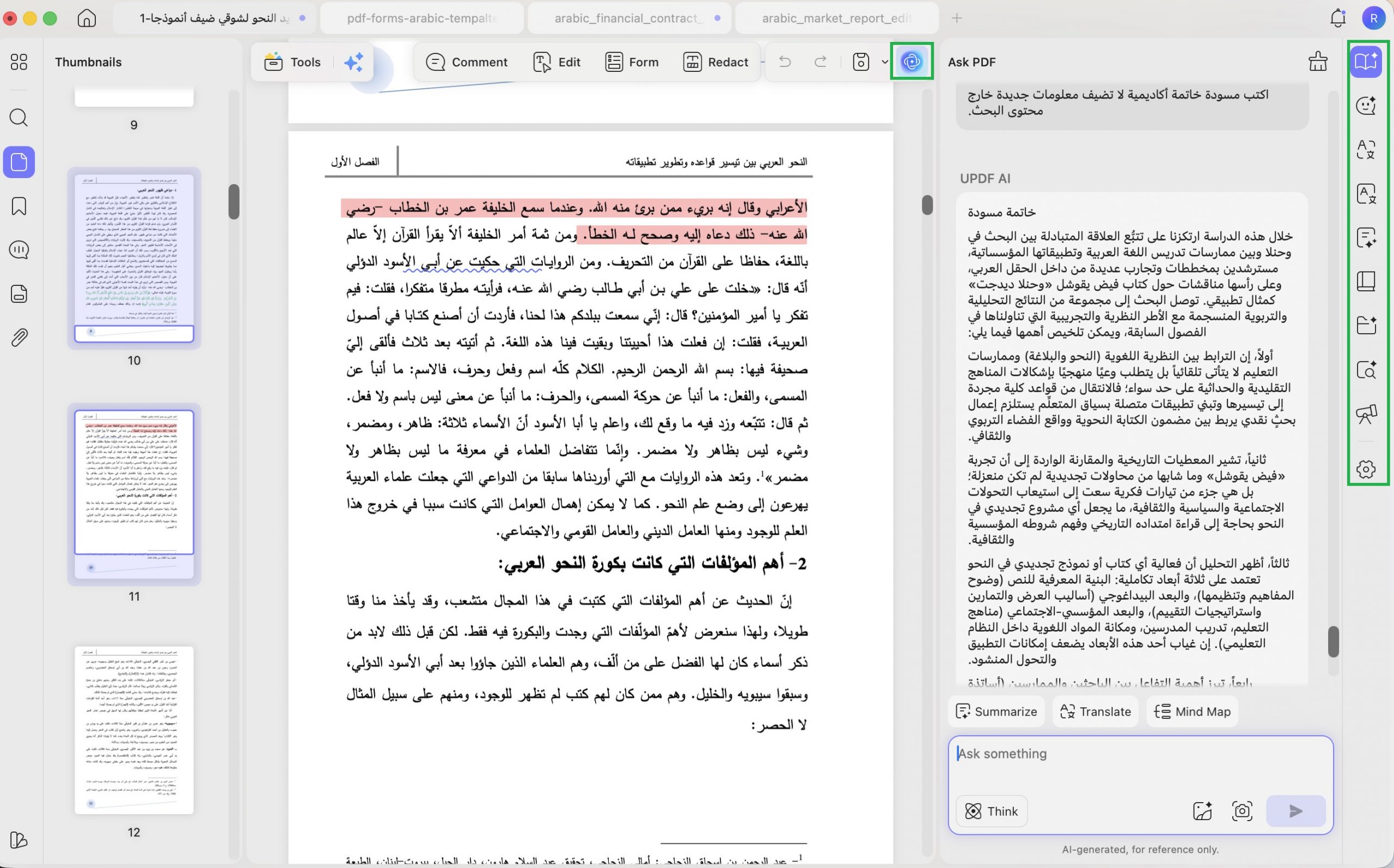This screenshot has width=1394, height=868.
Task: Click the upload image icon in chat box
Action: (x=1202, y=811)
